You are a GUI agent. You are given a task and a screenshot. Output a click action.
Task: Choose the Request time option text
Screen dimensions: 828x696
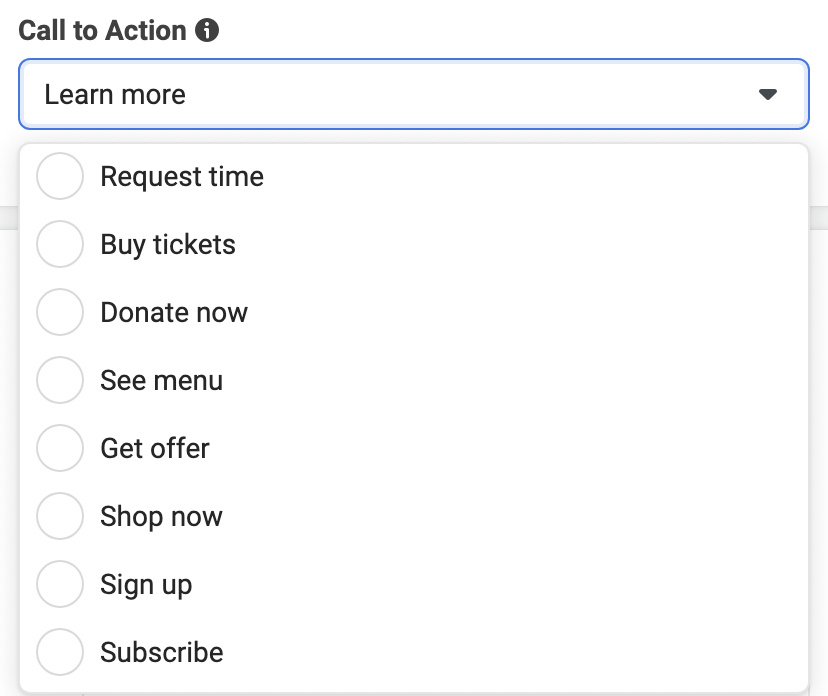click(182, 176)
